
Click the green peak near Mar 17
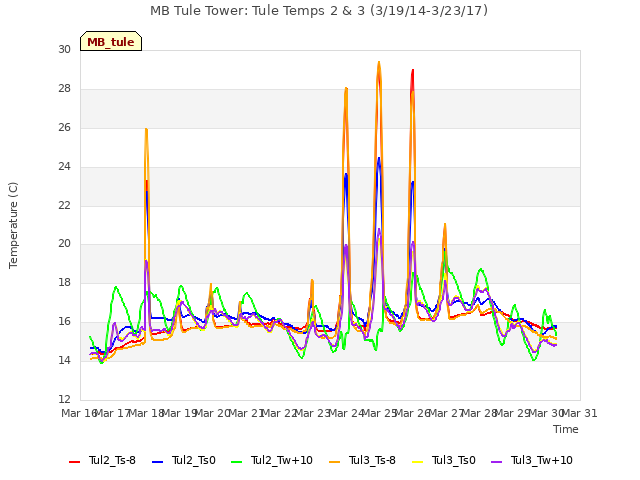click(x=116, y=287)
